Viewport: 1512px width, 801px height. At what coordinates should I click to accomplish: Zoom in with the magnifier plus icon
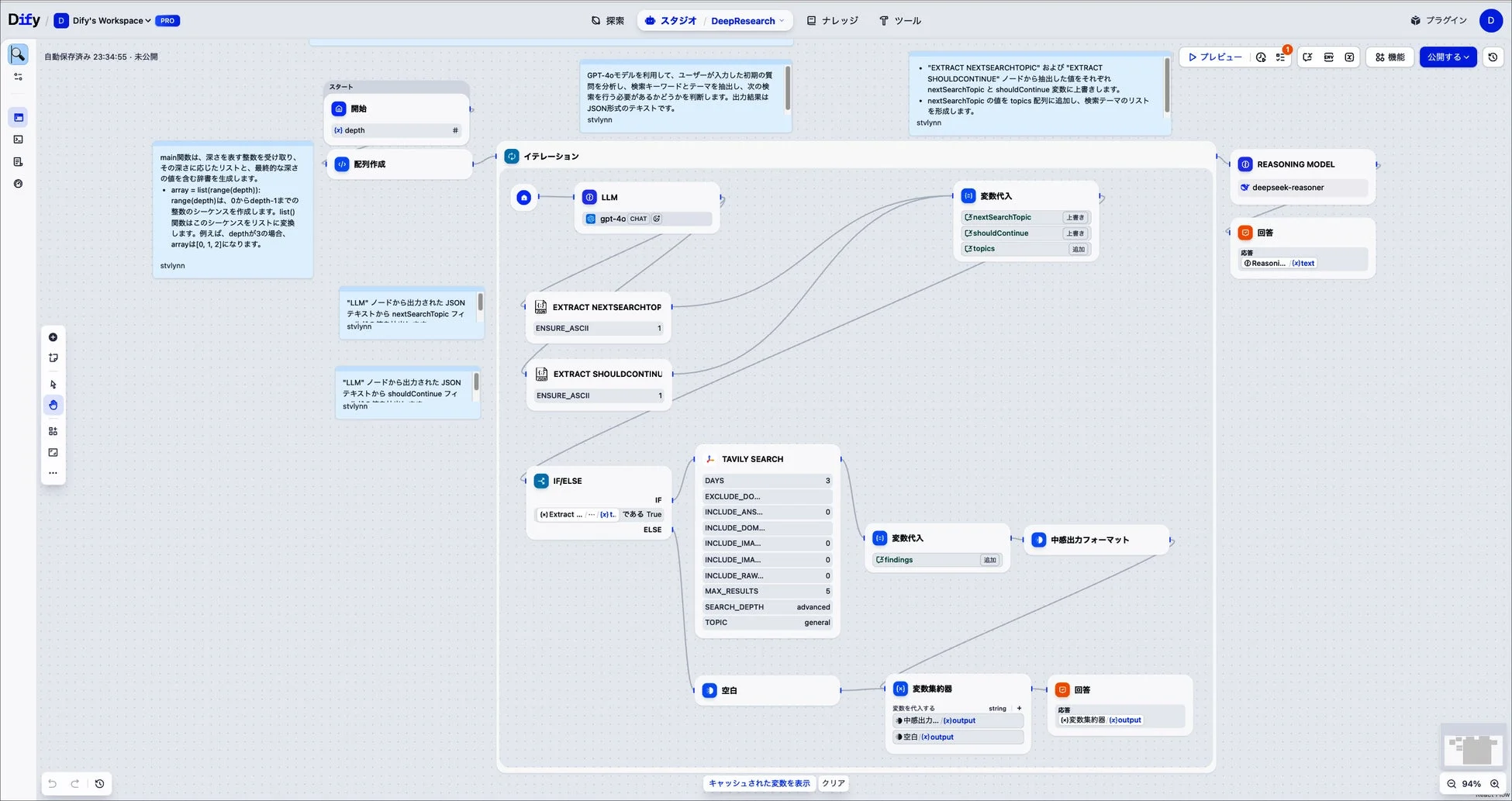pyautogui.click(x=1494, y=784)
